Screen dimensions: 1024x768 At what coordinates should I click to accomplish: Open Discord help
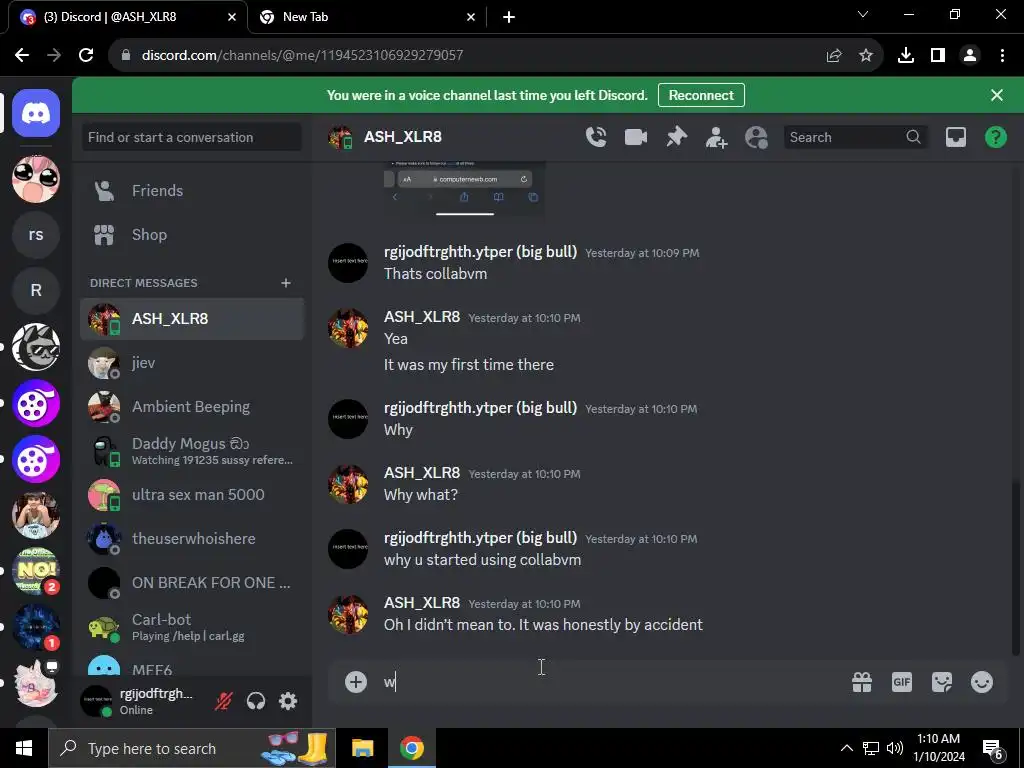pos(995,137)
